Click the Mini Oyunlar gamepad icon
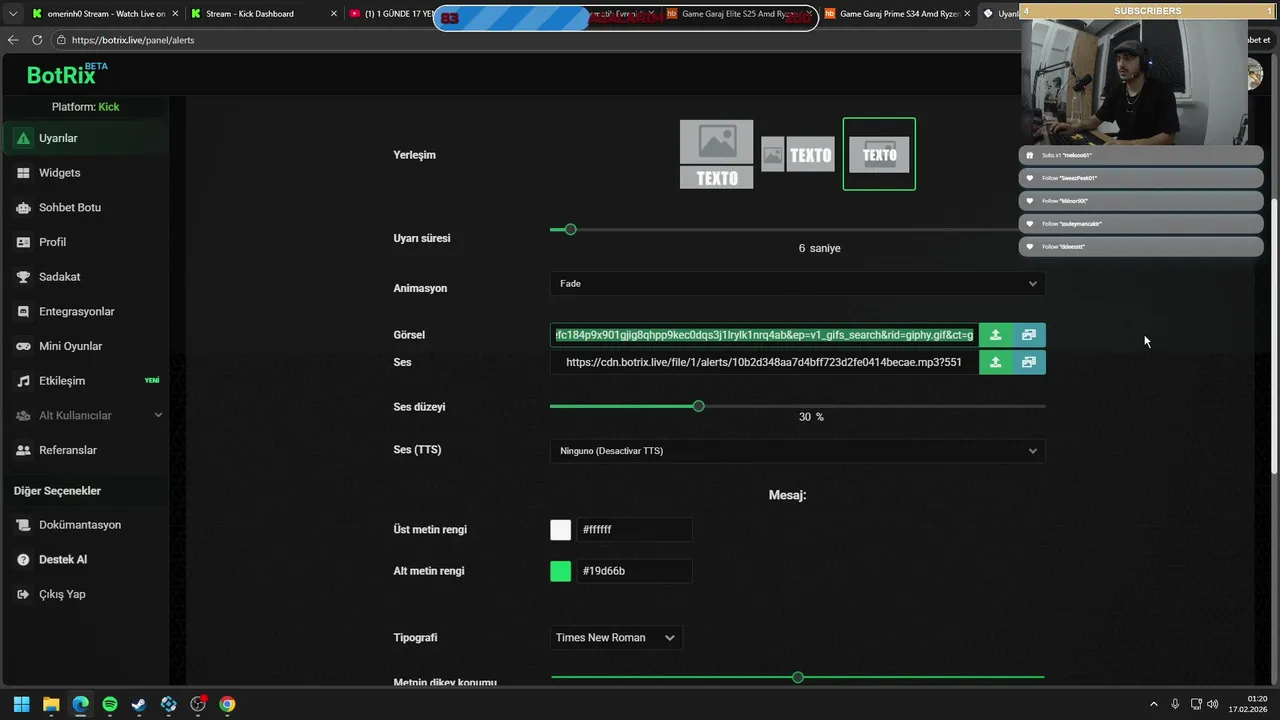The image size is (1280, 720). click(23, 346)
